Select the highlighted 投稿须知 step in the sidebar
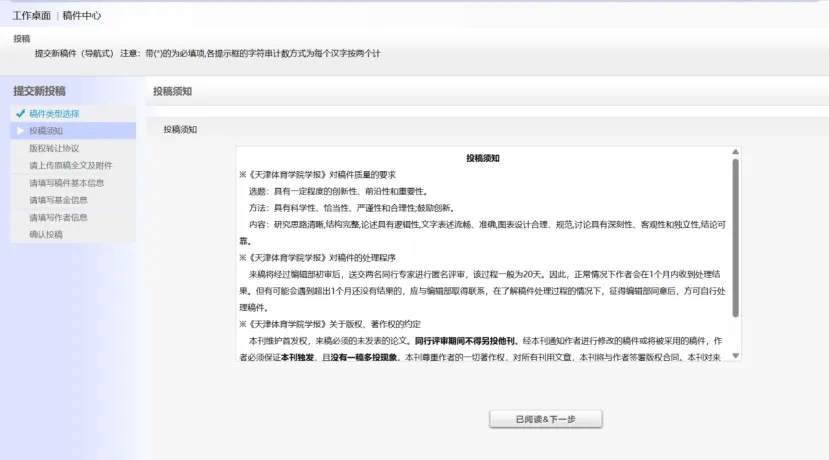Viewport: 829px width, 460px height. (x=46, y=131)
